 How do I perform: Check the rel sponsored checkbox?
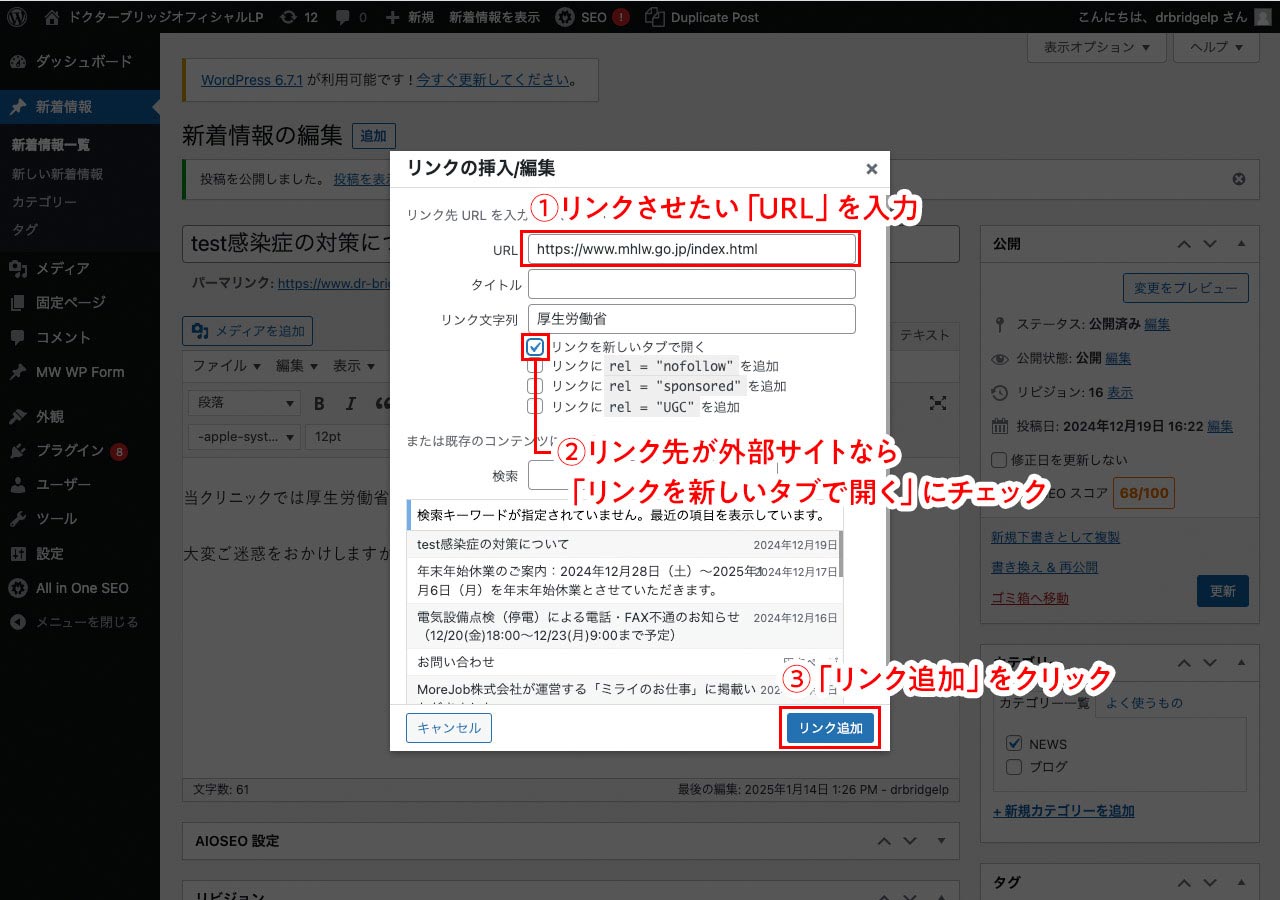tap(535, 386)
